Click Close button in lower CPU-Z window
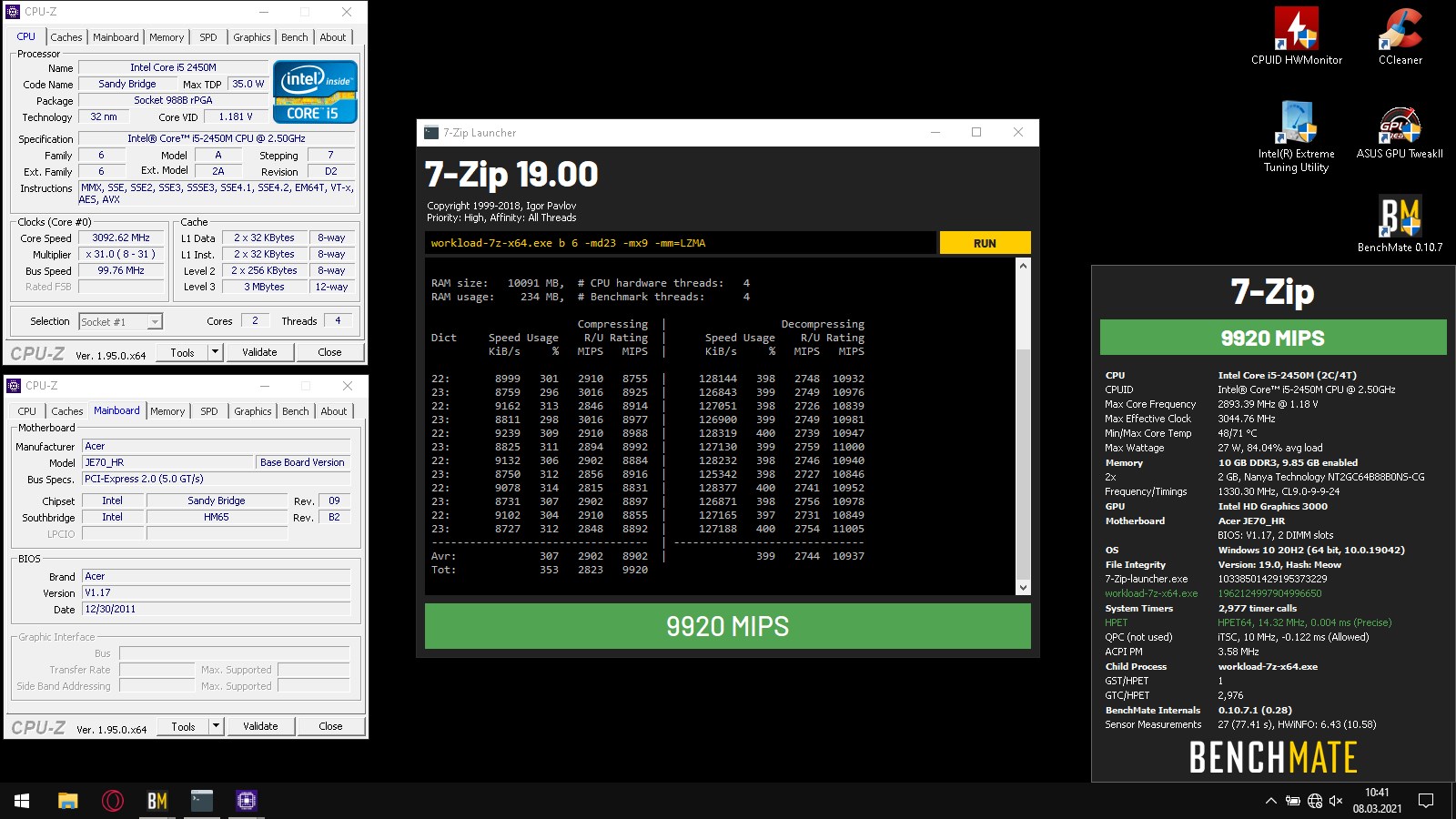This screenshot has width=1456, height=819. click(x=330, y=726)
